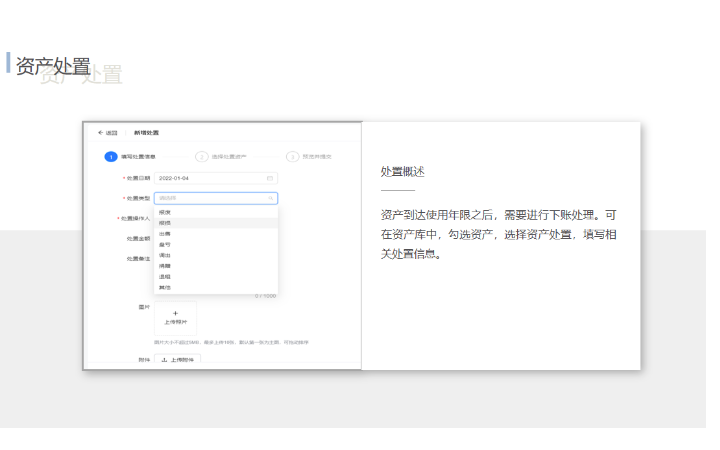Click step 1 circle 填写处置信息

(x=111, y=156)
